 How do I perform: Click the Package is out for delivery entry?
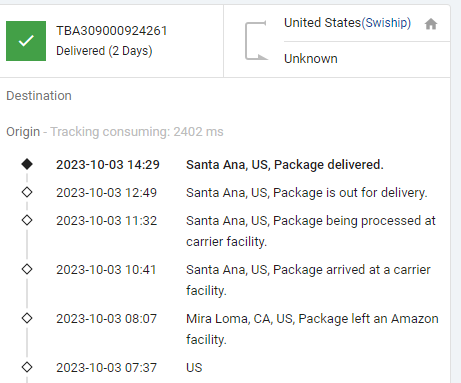307,193
